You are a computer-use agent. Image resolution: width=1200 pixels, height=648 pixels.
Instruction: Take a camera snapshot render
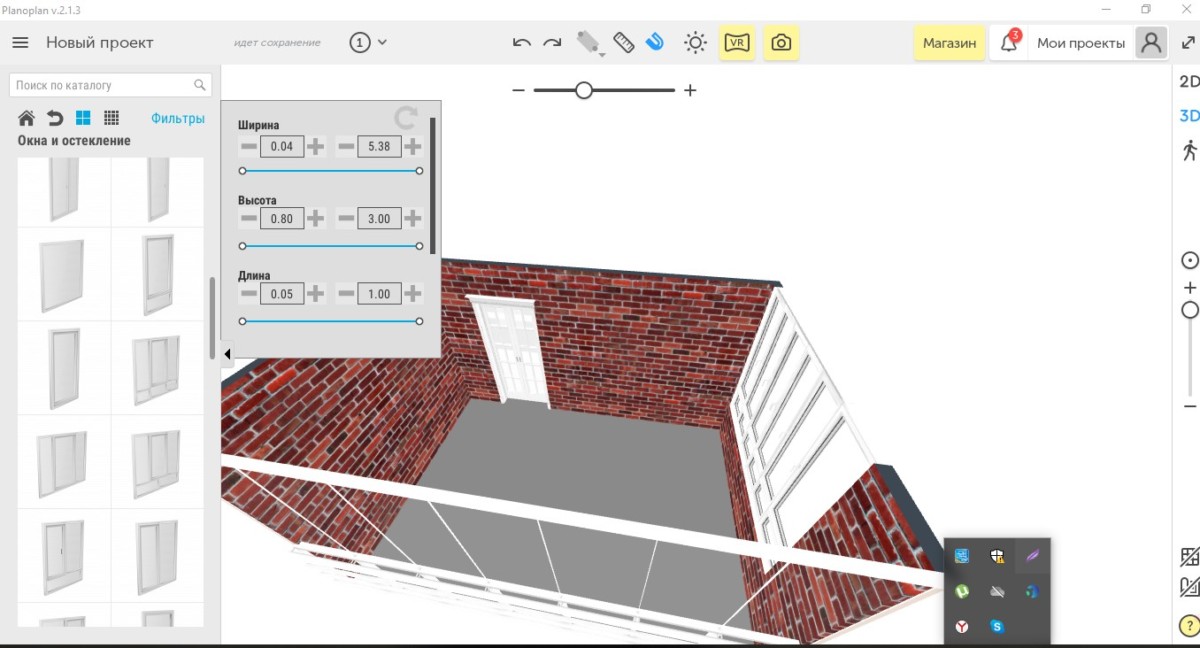coord(781,43)
